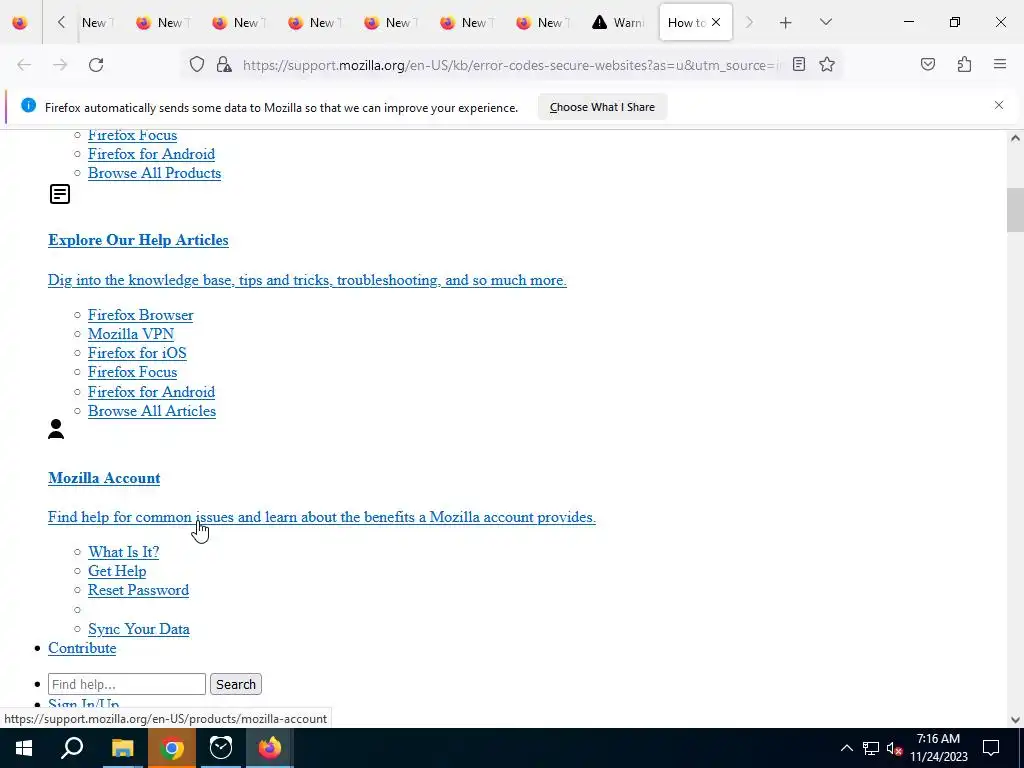1024x768 pixels.
Task: Click the Find help search field
Action: click(127, 684)
